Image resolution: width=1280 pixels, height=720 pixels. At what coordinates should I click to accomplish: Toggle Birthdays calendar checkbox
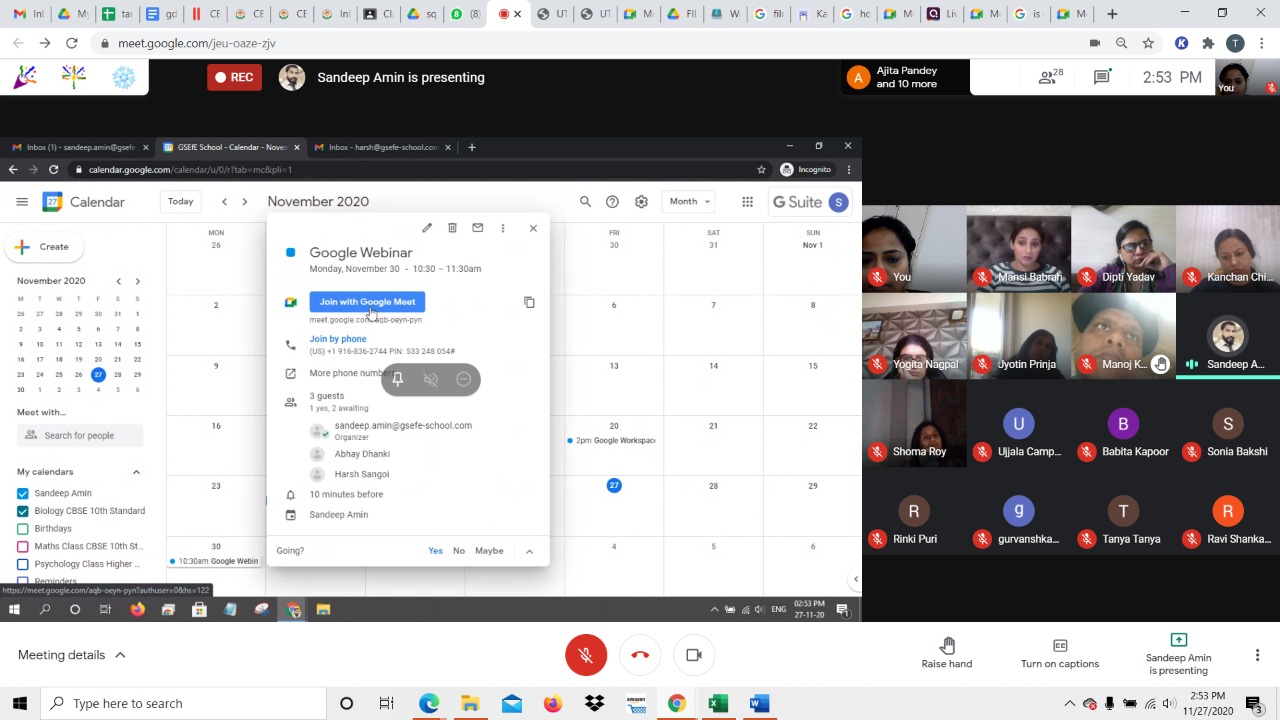(x=23, y=529)
